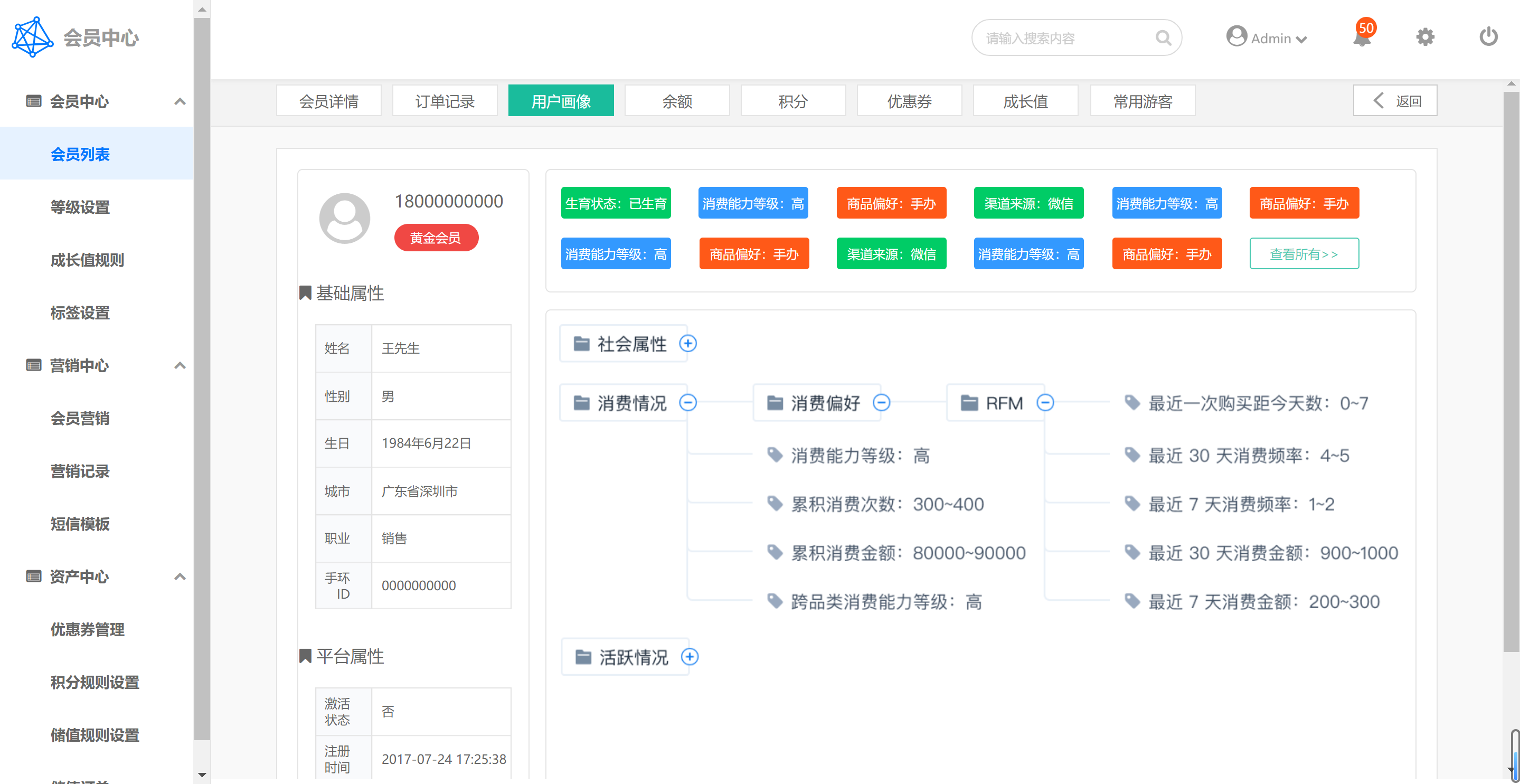Open 优惠券管理 in sidebar
1520x784 pixels.
click(87, 629)
